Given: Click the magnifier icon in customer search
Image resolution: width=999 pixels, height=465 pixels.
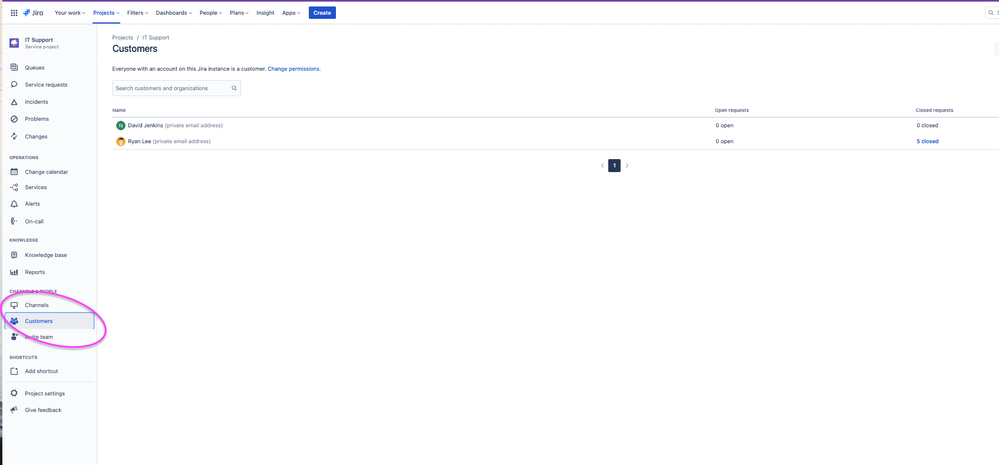Looking at the screenshot, I should pyautogui.click(x=234, y=89).
